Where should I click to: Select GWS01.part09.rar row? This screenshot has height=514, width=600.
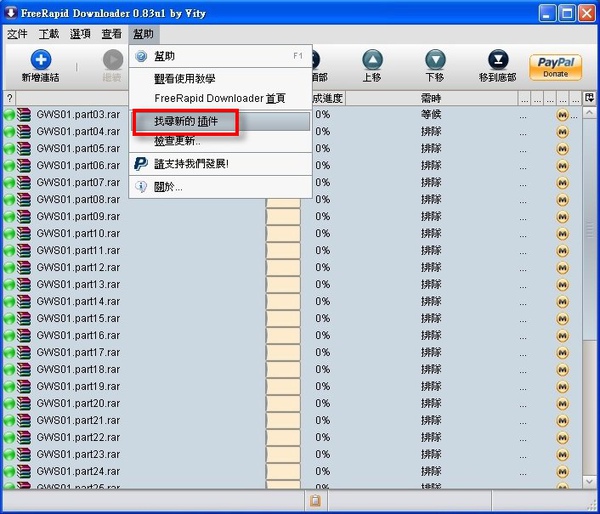tap(293, 216)
